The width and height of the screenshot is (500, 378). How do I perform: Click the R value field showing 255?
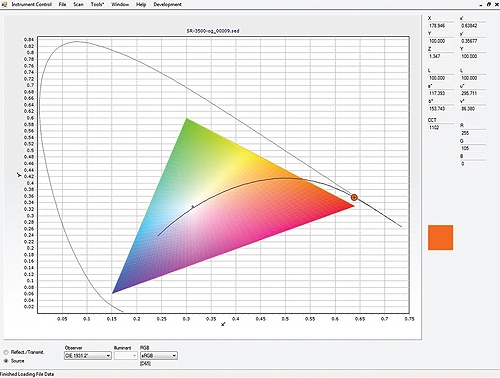tap(473, 133)
